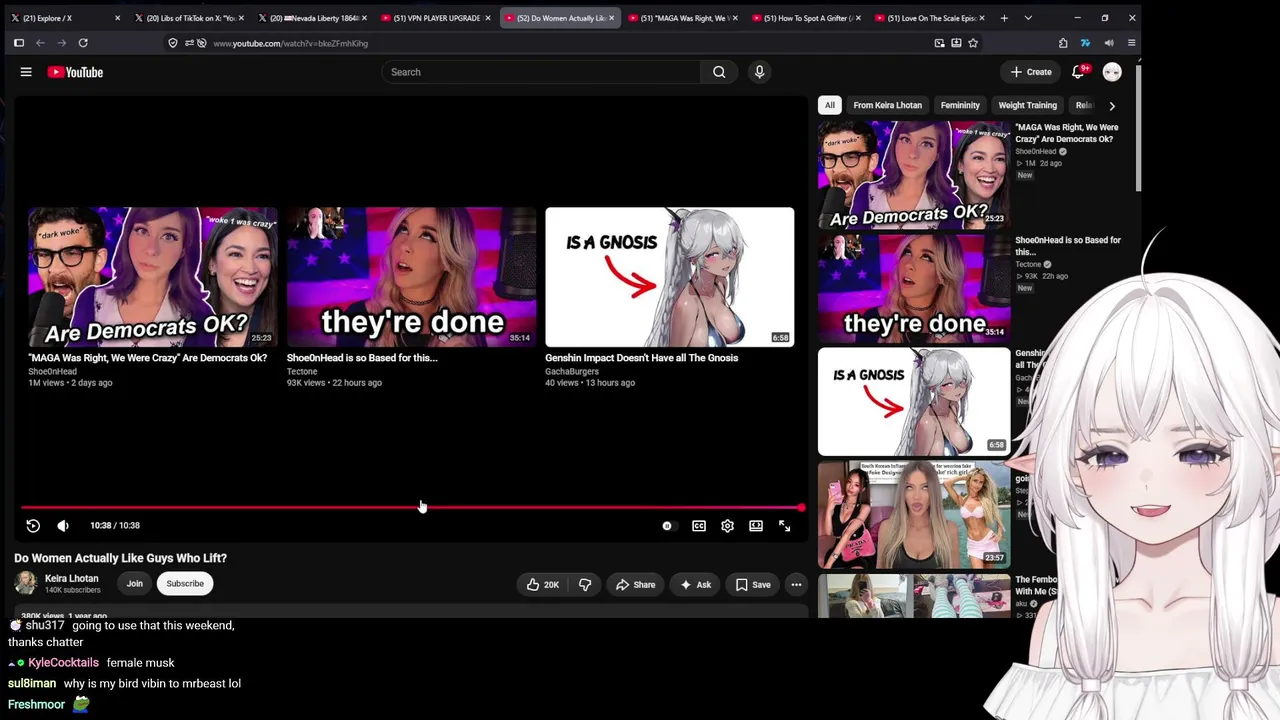Open the browser extensions icon

pyautogui.click(x=1063, y=43)
